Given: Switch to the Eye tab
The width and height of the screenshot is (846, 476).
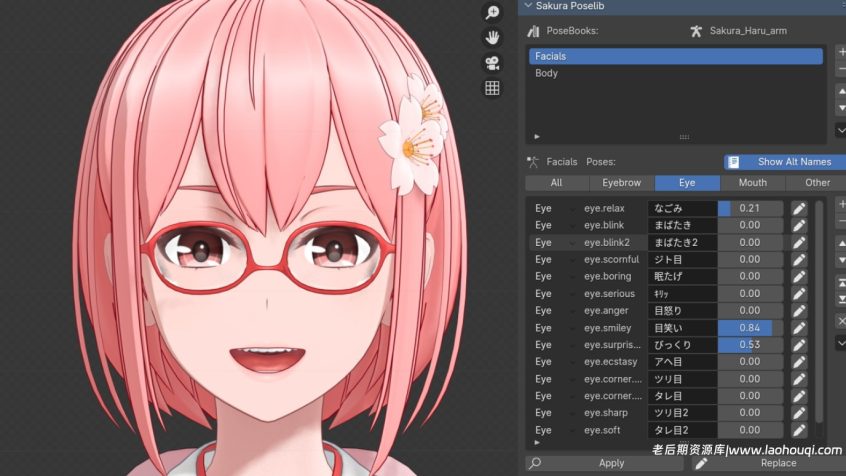Looking at the screenshot, I should coord(687,183).
